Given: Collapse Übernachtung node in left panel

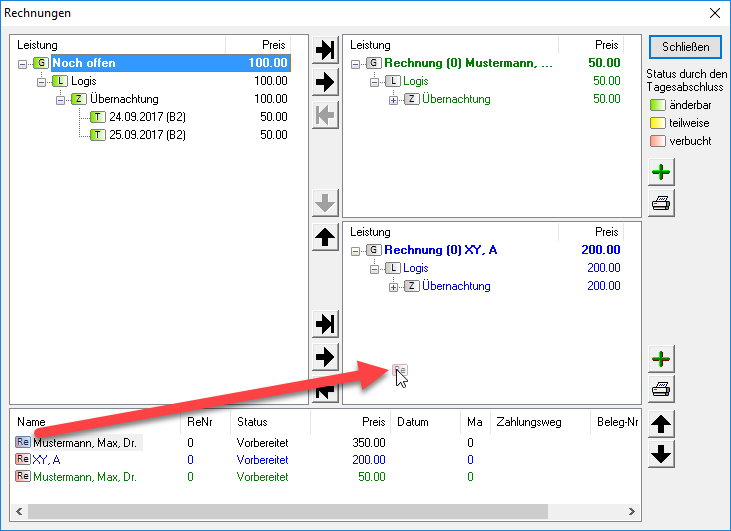Looking at the screenshot, I should 61,100.
